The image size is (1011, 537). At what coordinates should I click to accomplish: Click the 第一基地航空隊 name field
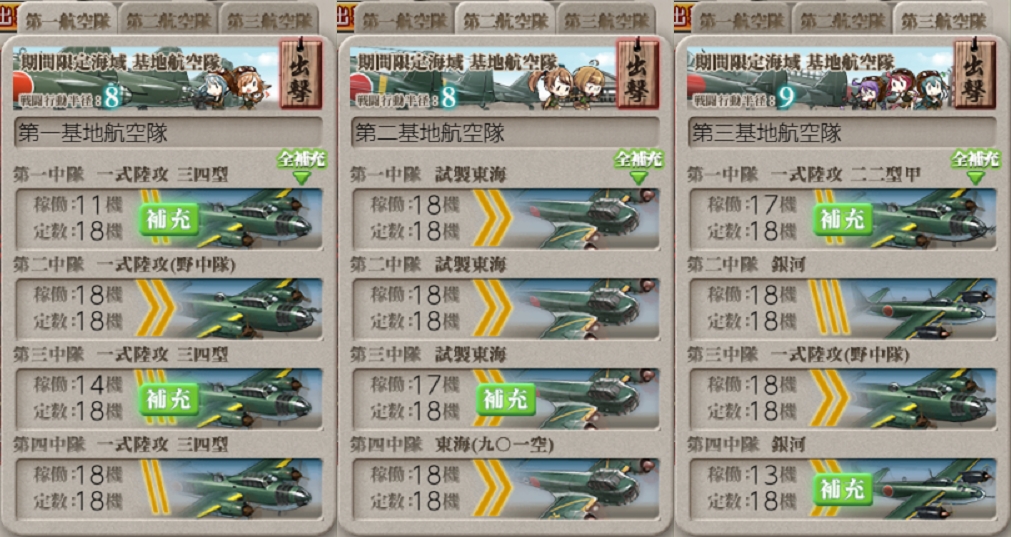[x=168, y=132]
